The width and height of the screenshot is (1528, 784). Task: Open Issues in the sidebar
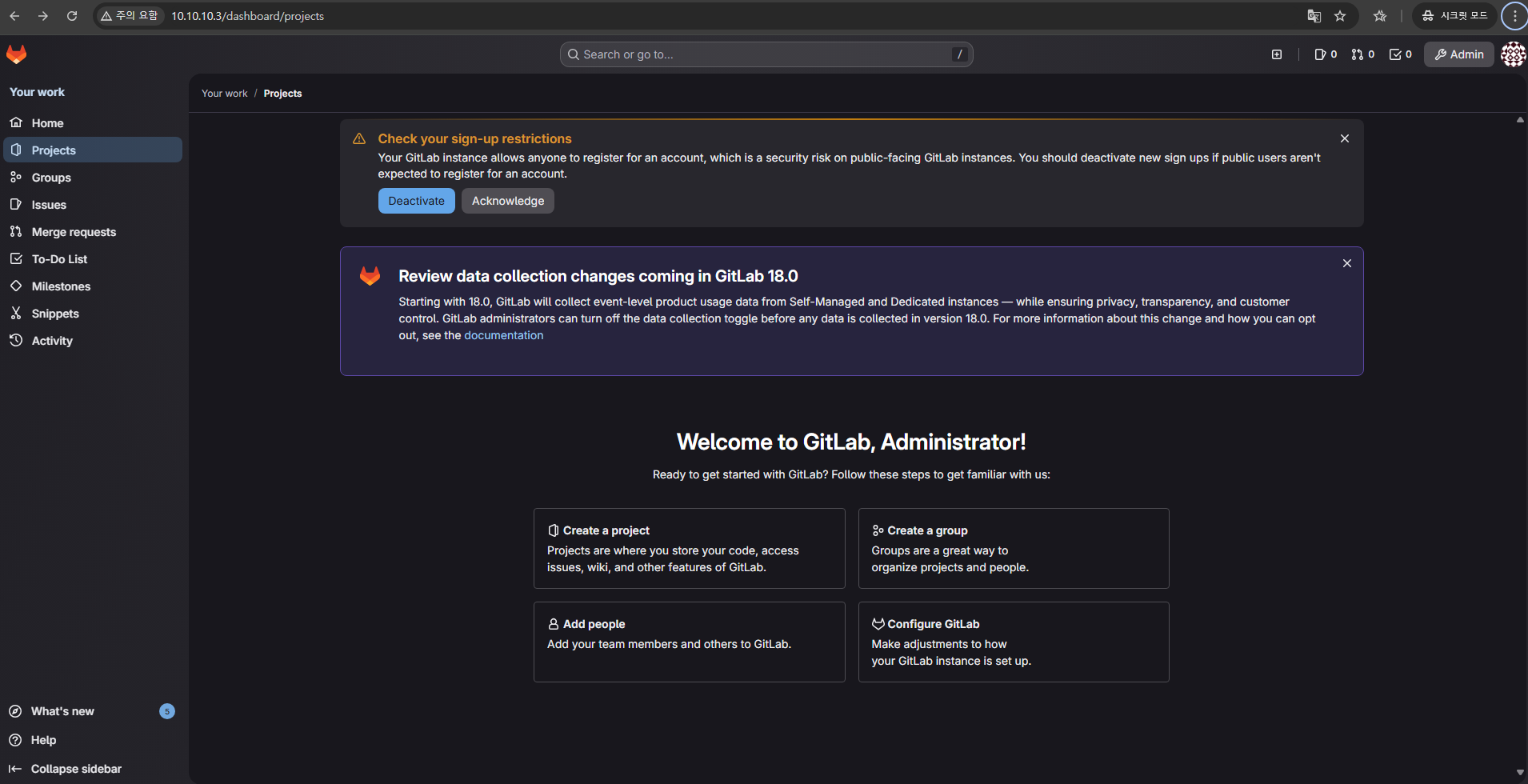93,205
